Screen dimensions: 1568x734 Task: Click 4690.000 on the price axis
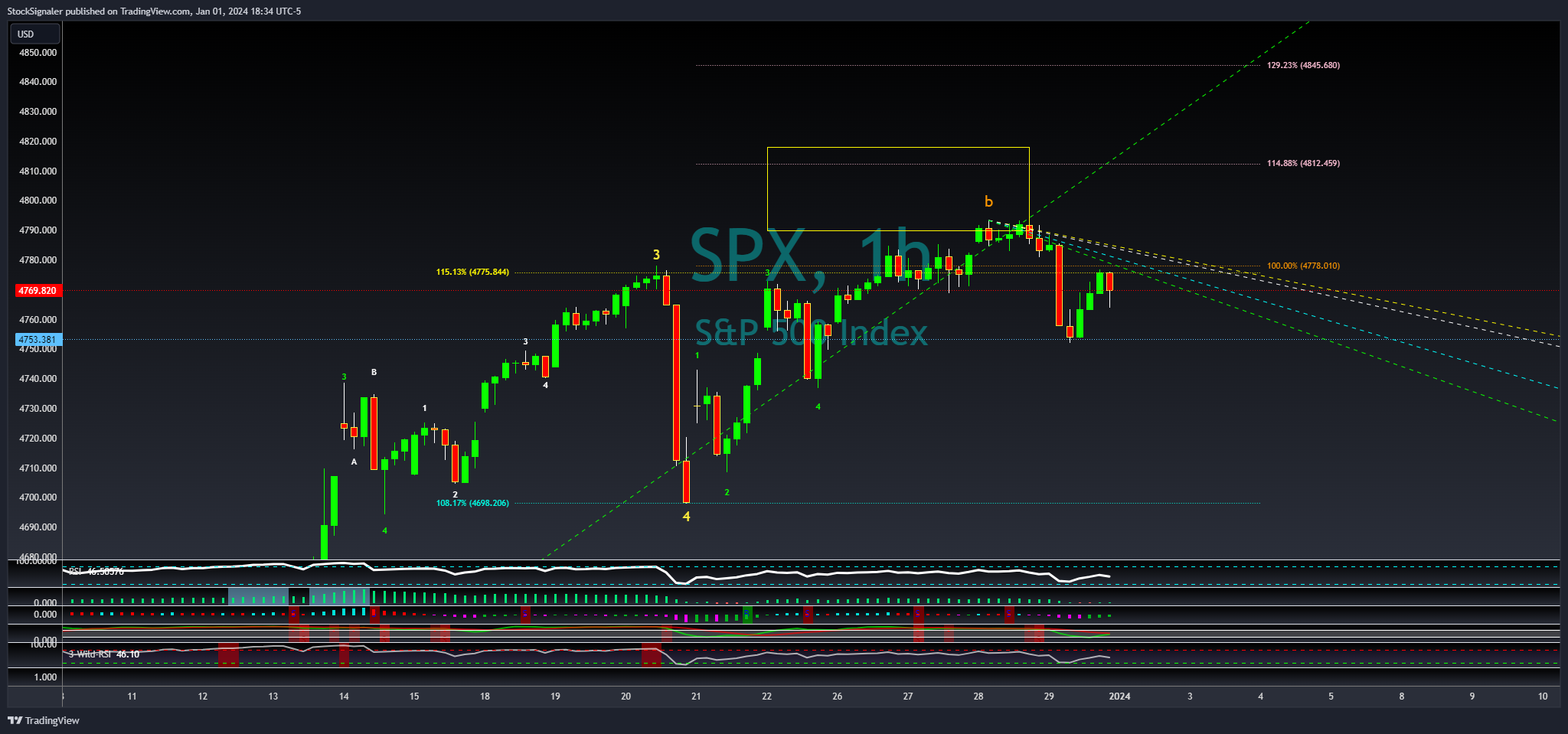[x=38, y=527]
